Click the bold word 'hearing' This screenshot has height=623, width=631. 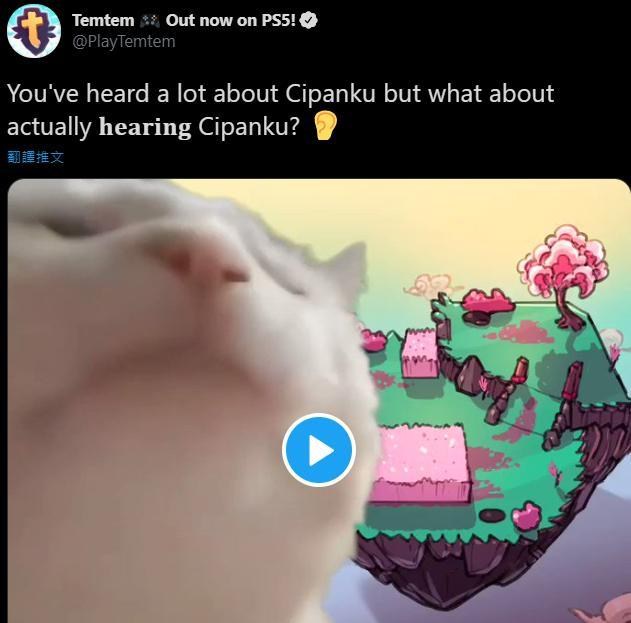click(x=145, y=127)
